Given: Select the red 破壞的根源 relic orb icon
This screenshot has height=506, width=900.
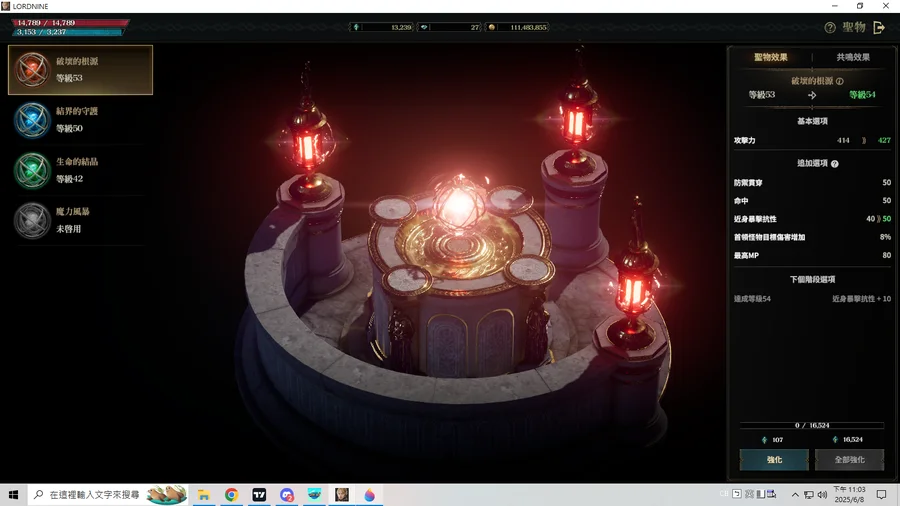Looking at the screenshot, I should [32, 69].
